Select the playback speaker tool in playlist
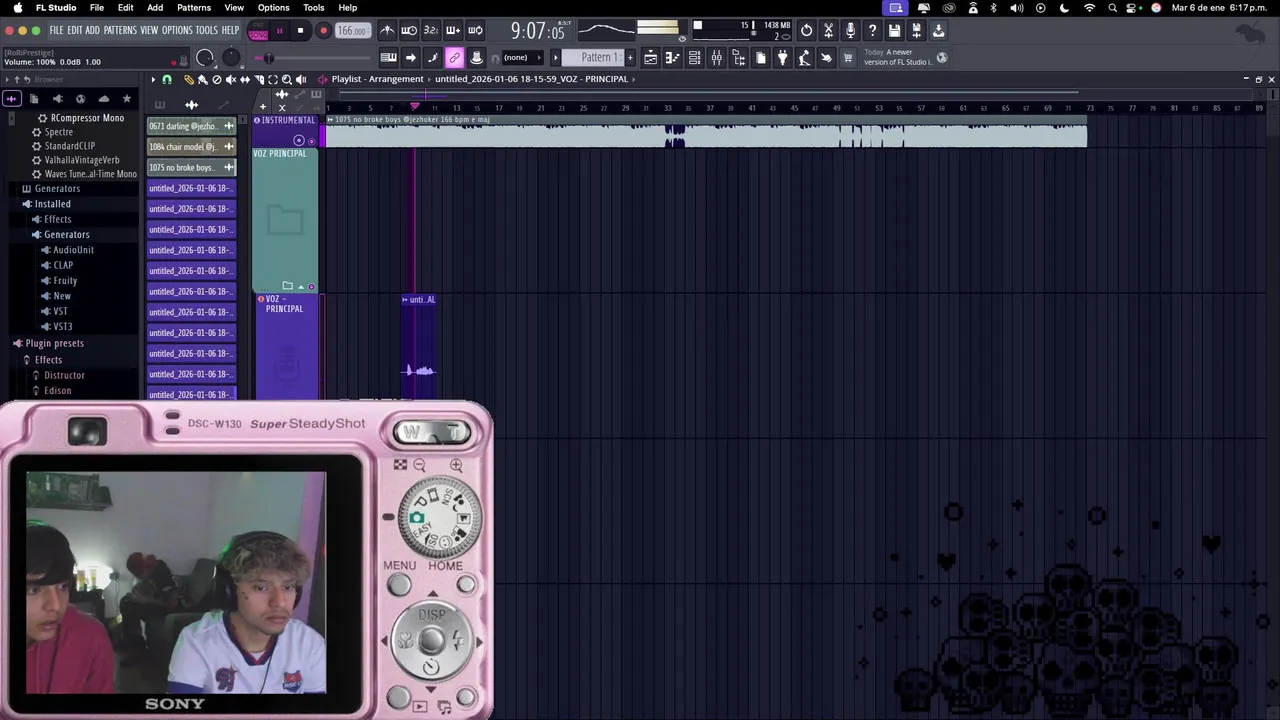The width and height of the screenshot is (1280, 720). pyautogui.click(x=301, y=79)
